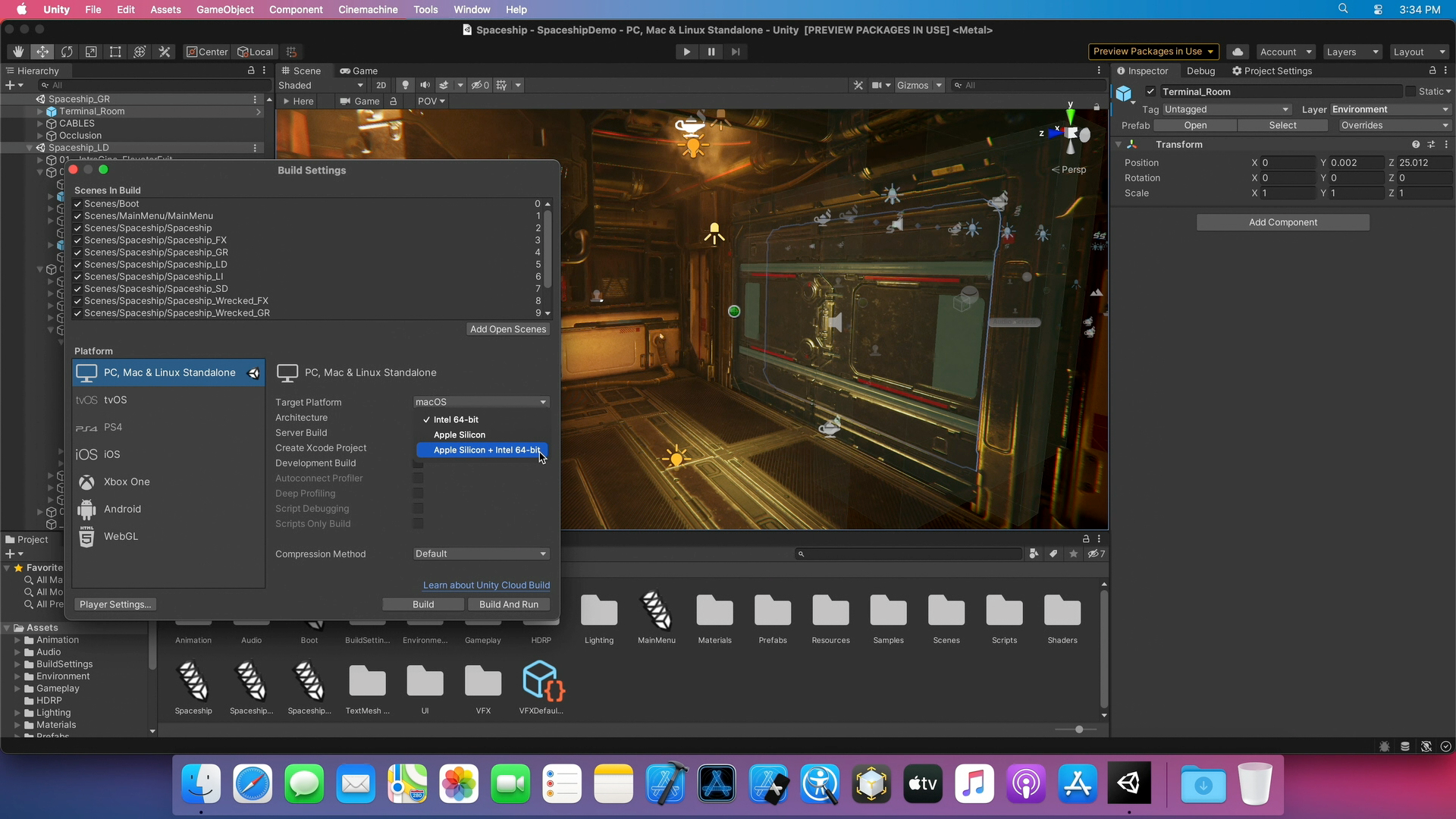Viewport: 1456px width, 819px height.
Task: Uncheck Scenes/Spaceship/Spaceship_FX scene
Action: (77, 240)
